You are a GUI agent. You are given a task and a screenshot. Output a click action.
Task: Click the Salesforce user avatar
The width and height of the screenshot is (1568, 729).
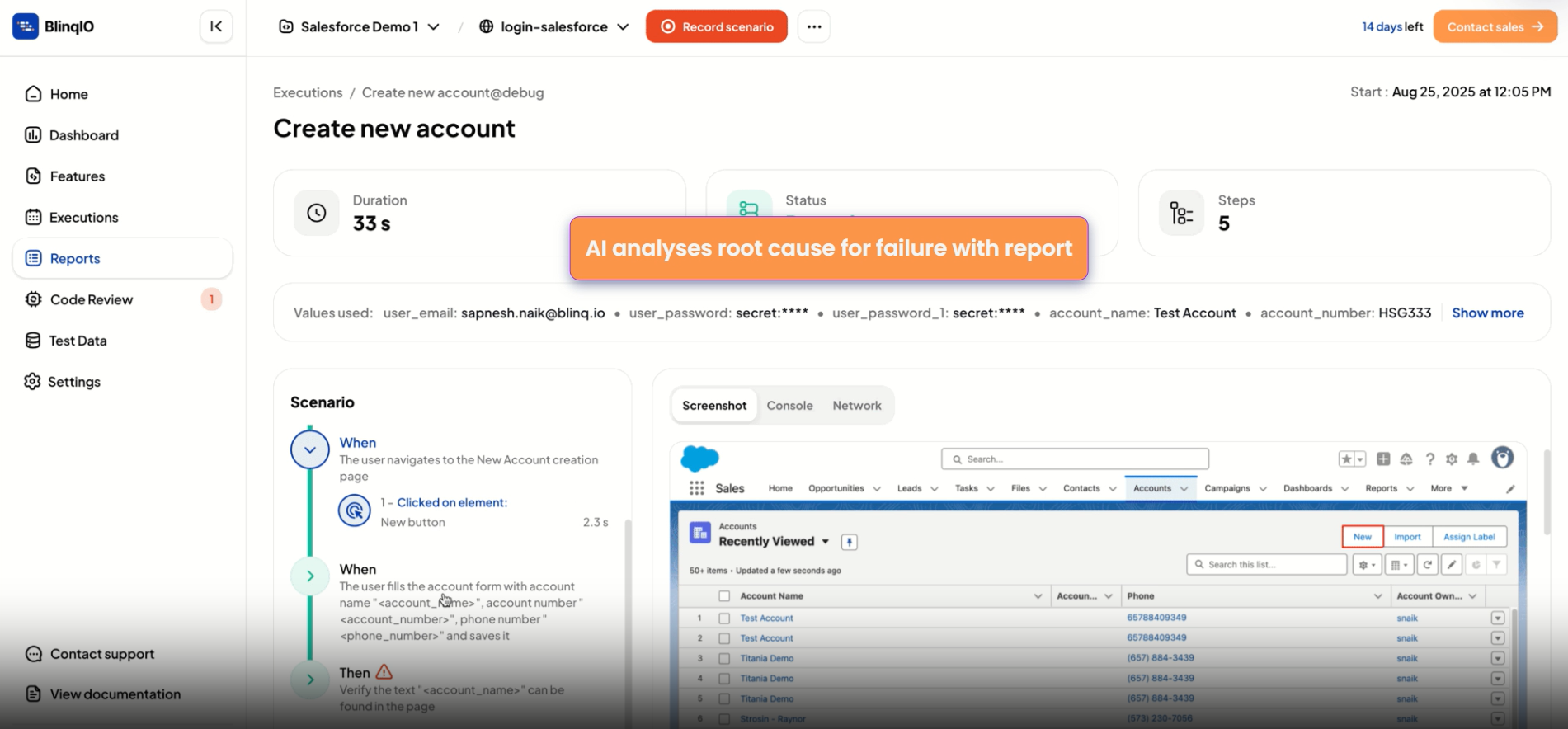[1503, 459]
